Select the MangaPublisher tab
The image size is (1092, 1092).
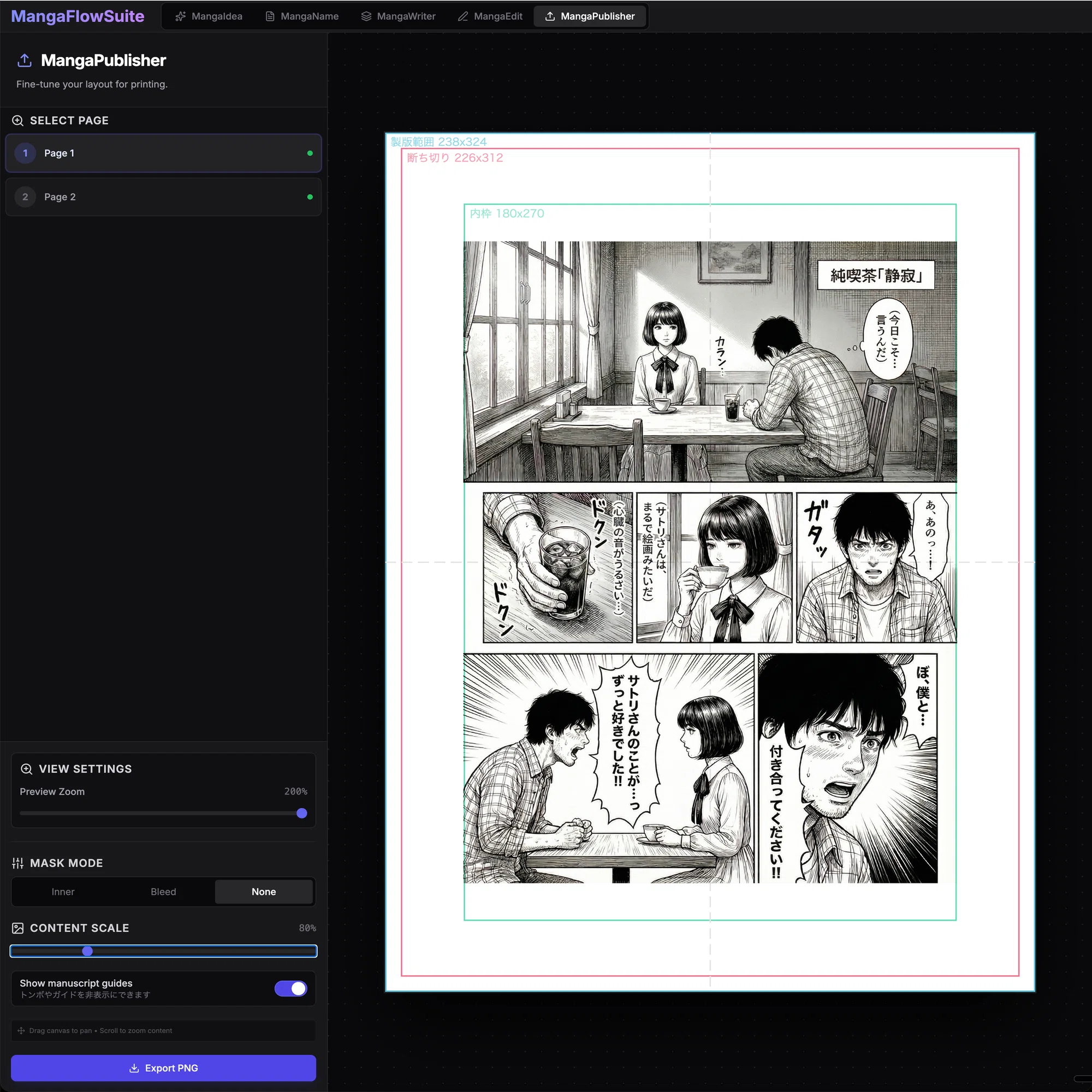point(590,16)
